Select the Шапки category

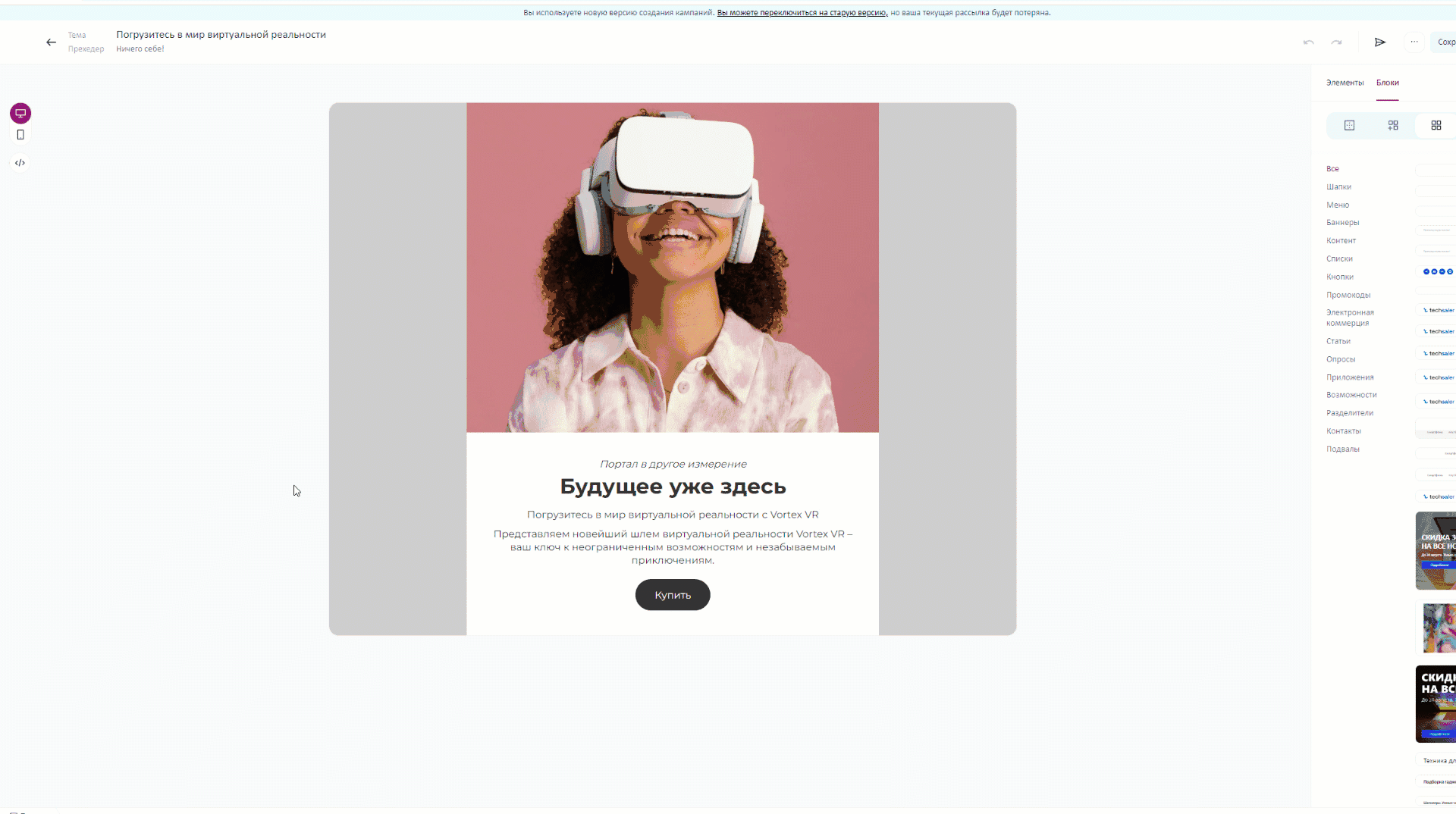[x=1338, y=187]
